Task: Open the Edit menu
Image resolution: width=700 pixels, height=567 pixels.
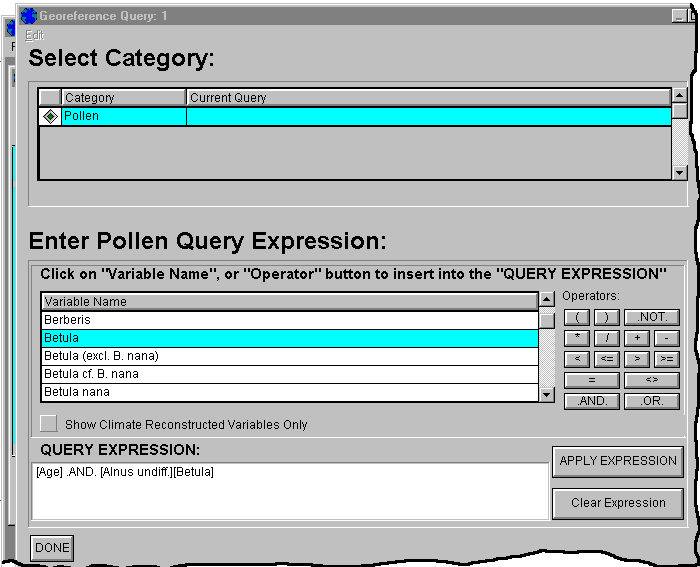Action: pos(34,35)
